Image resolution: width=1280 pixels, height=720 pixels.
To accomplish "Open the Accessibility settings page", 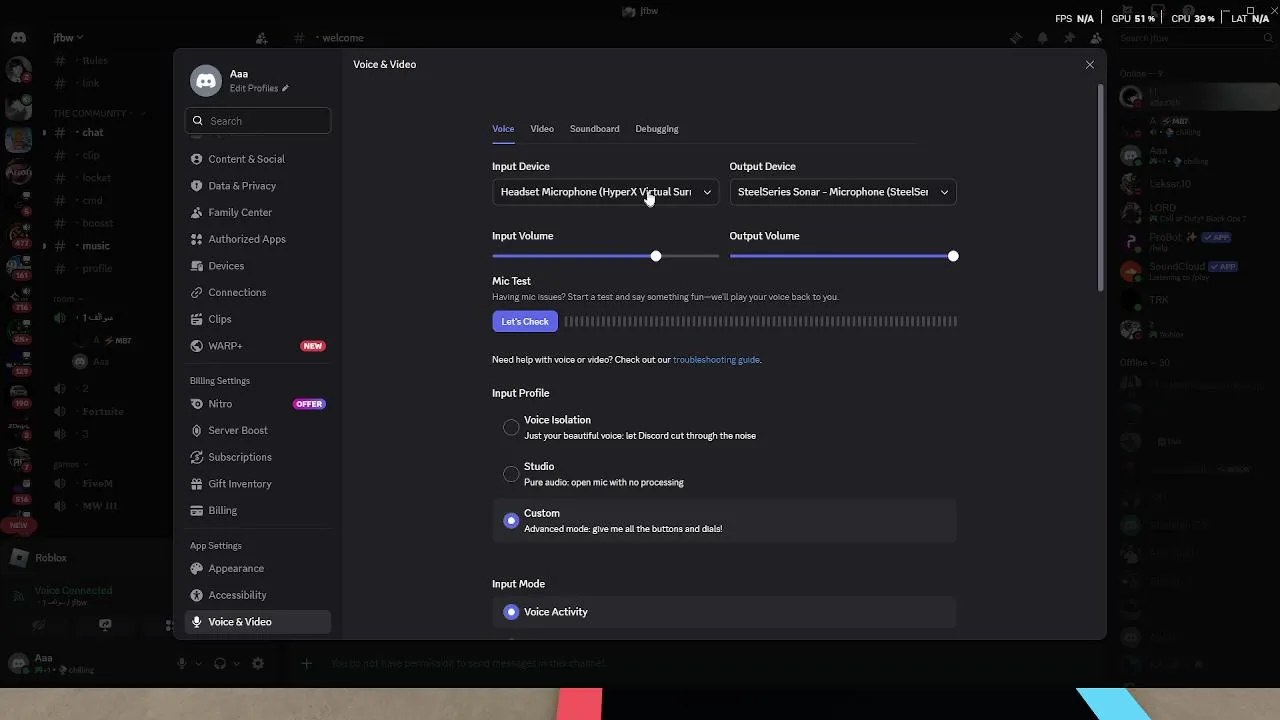I will pyautogui.click(x=258, y=595).
